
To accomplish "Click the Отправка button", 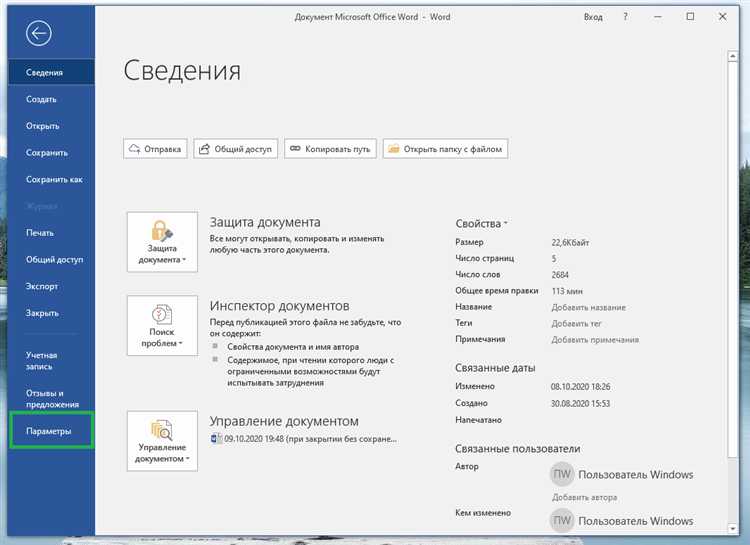I will [155, 149].
